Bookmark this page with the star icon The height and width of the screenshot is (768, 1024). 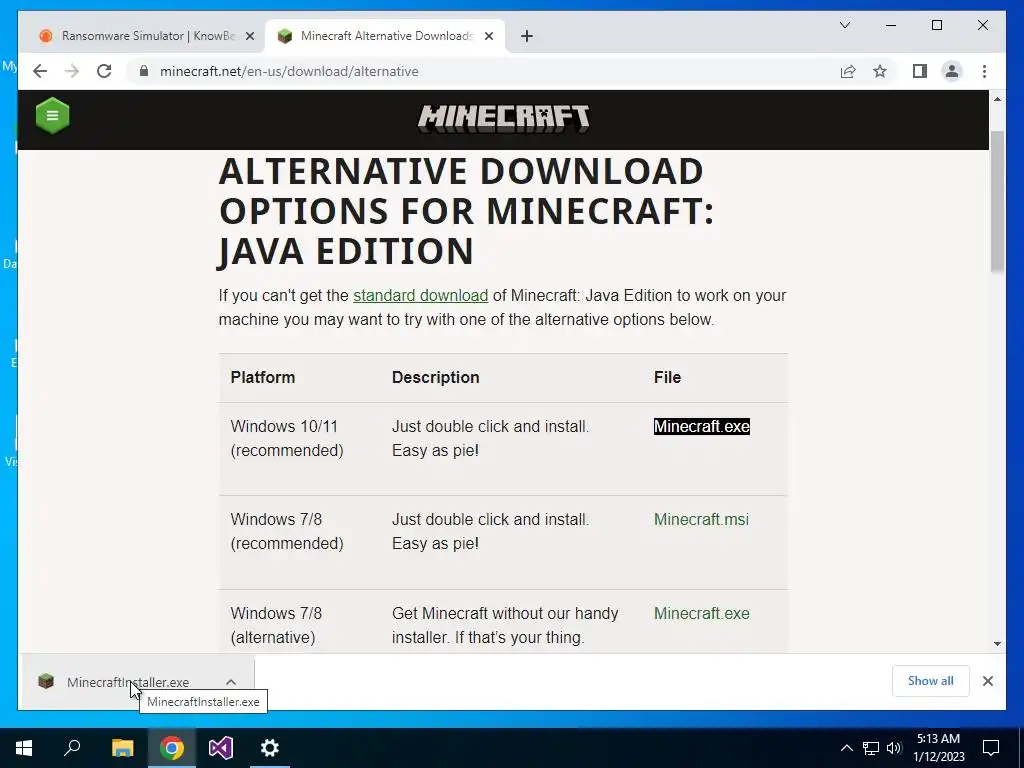point(880,71)
